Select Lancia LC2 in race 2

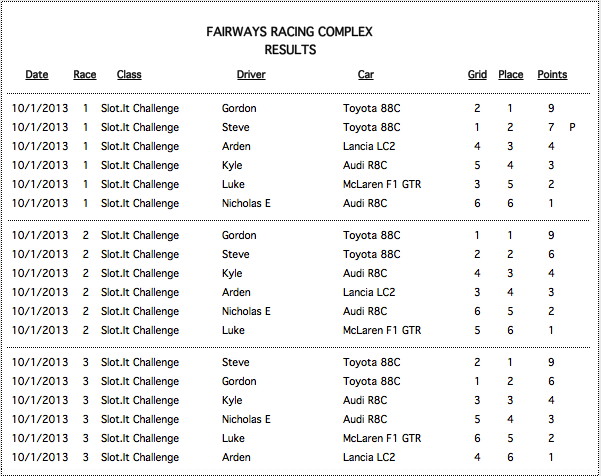pyautogui.click(x=369, y=292)
